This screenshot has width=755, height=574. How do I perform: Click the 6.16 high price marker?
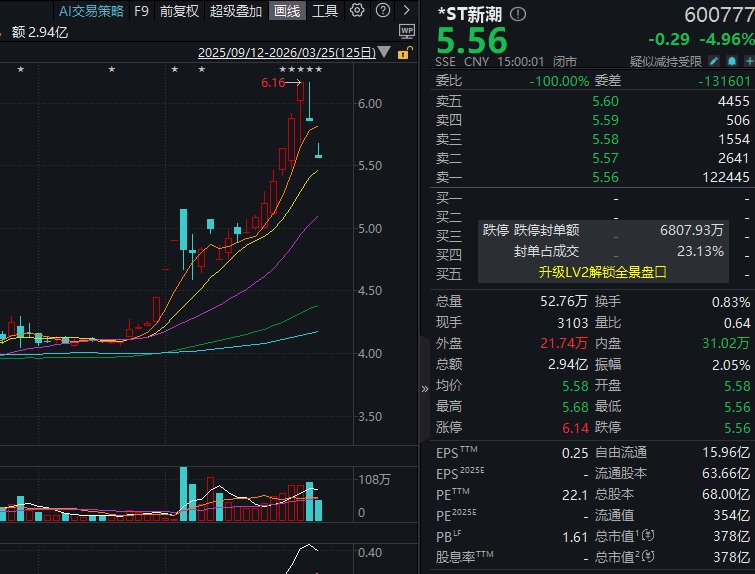[273, 83]
